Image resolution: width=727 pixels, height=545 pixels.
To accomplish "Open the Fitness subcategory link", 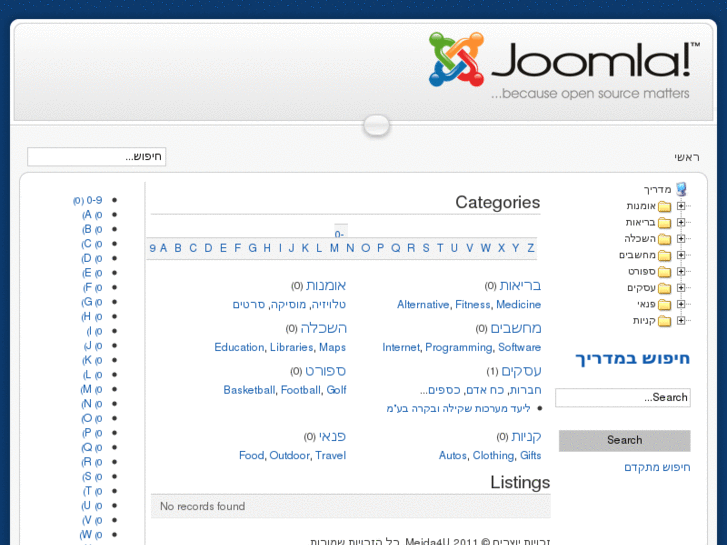I will pyautogui.click(x=472, y=305).
